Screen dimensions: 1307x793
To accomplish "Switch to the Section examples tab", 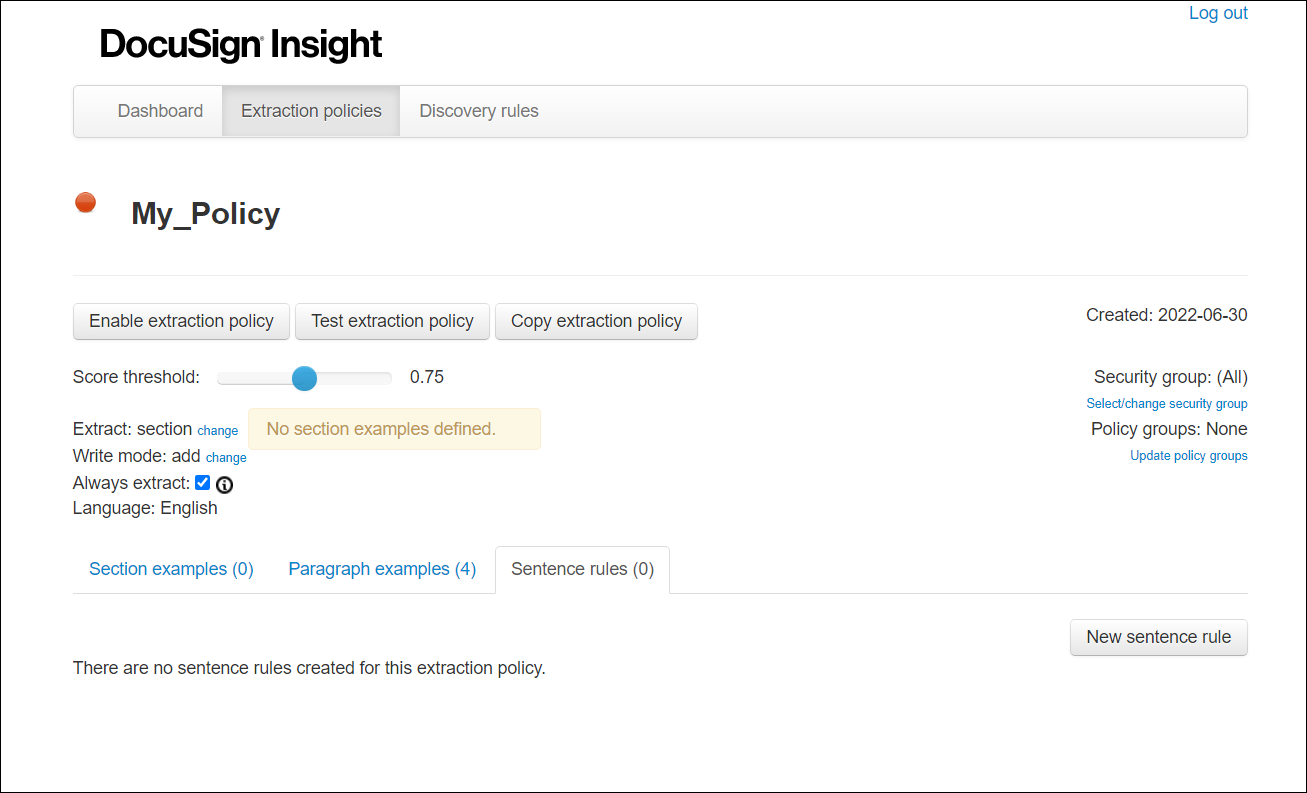I will [170, 568].
